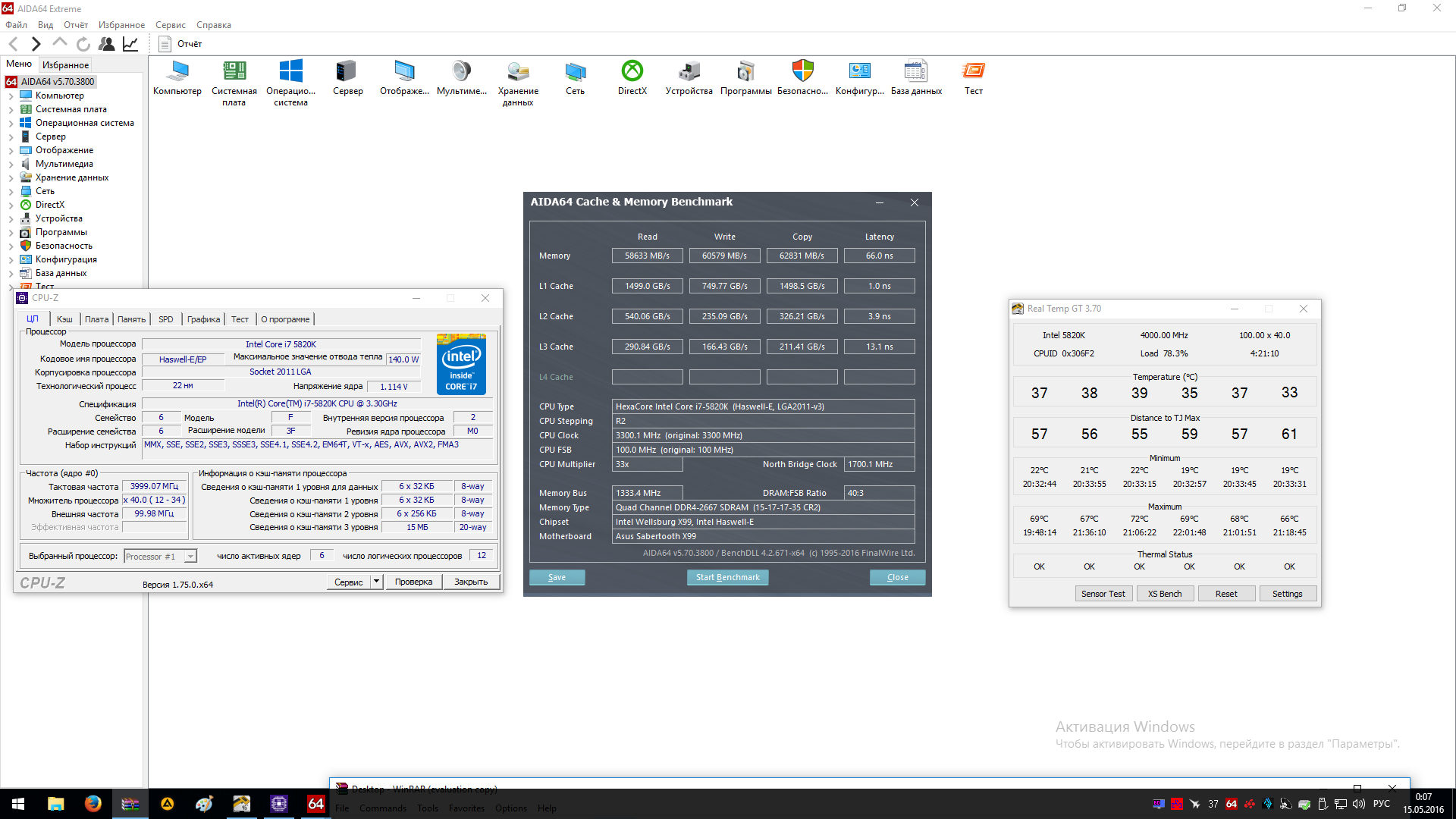Open the Избранное menu
The width and height of the screenshot is (1456, 819).
(121, 25)
